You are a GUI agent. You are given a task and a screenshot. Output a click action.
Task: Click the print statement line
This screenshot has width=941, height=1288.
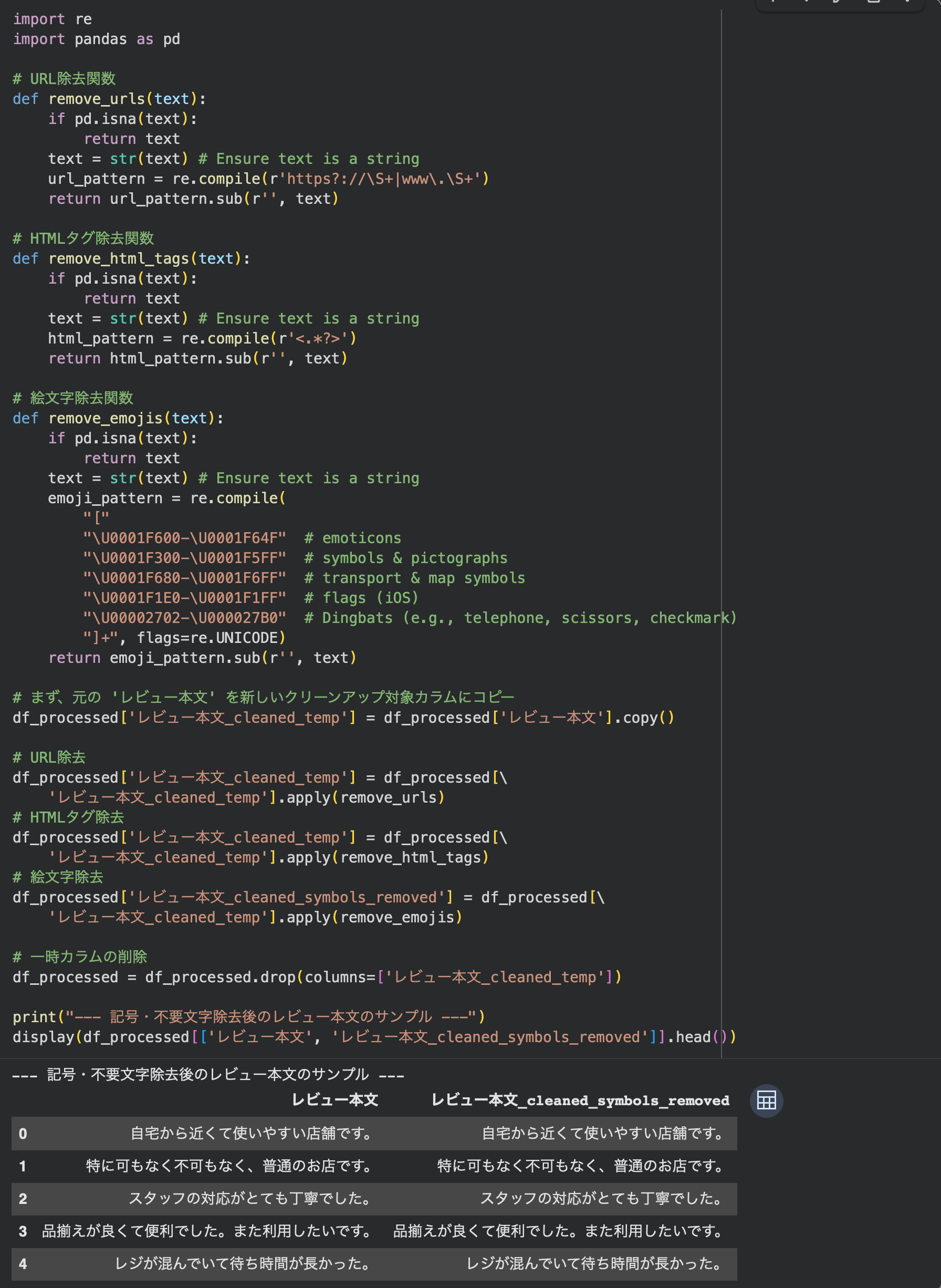pyautogui.click(x=249, y=1016)
